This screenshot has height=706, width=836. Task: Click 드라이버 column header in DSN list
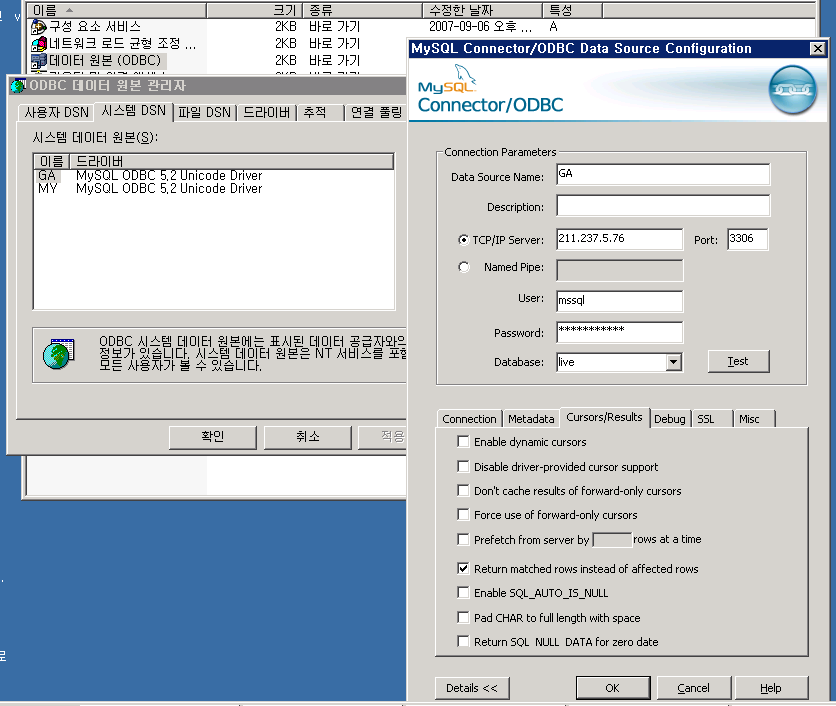(231, 161)
